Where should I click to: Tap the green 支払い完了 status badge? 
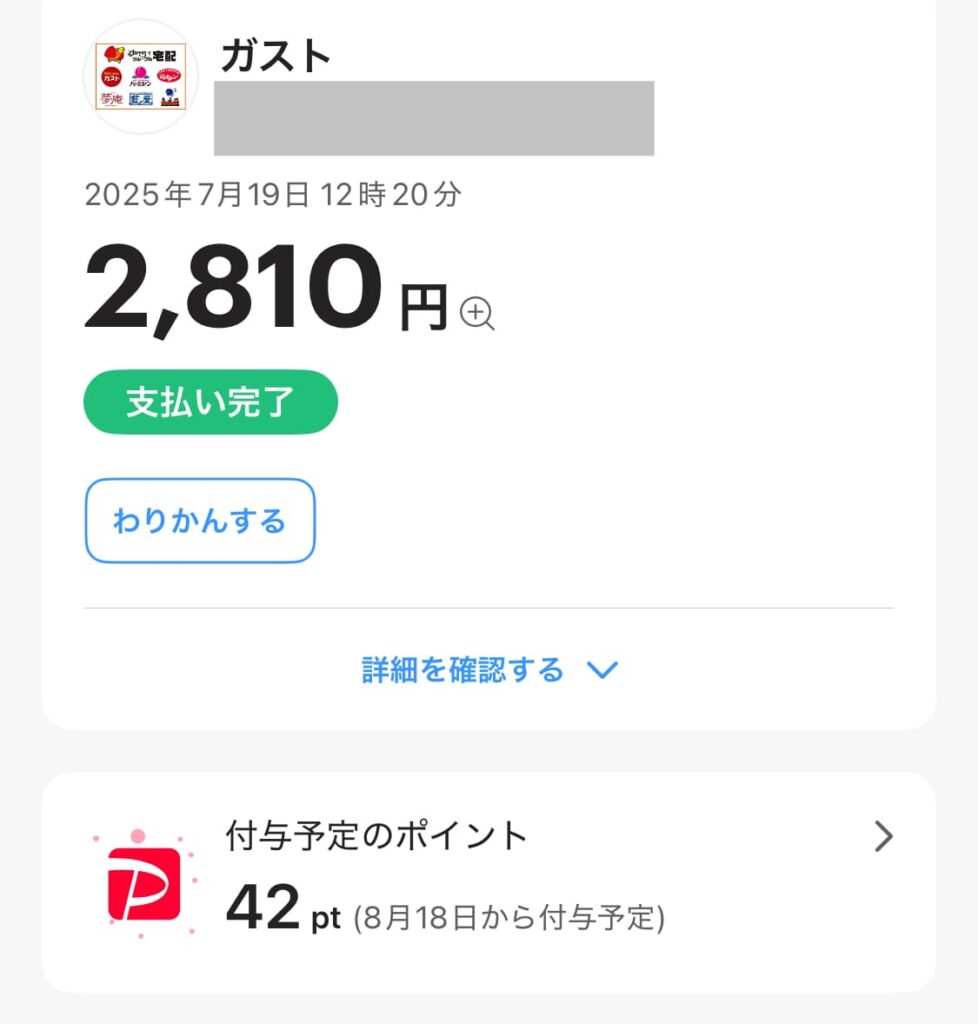210,402
